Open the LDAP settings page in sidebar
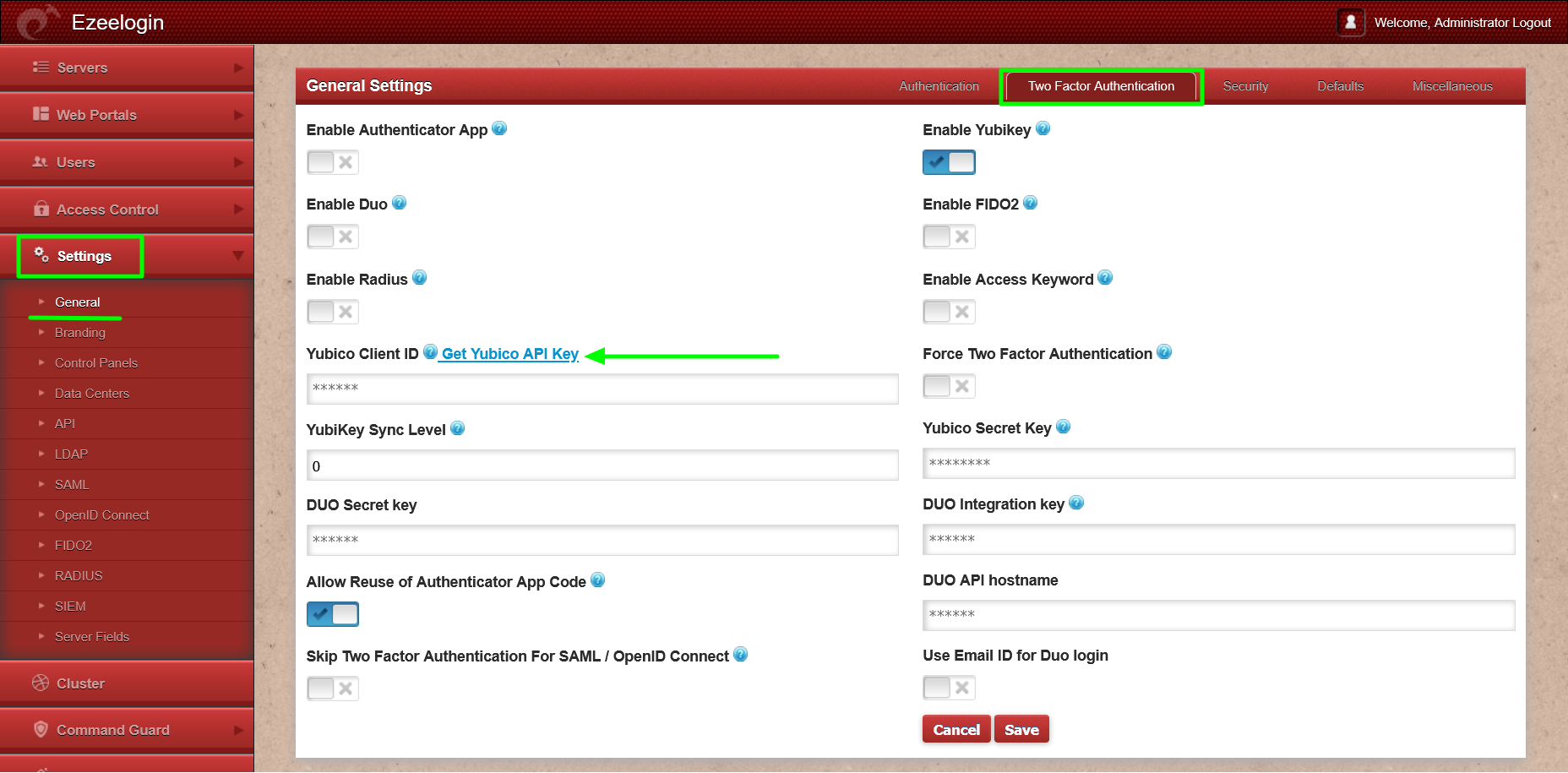Screen dimensions: 1568x773 (71, 454)
